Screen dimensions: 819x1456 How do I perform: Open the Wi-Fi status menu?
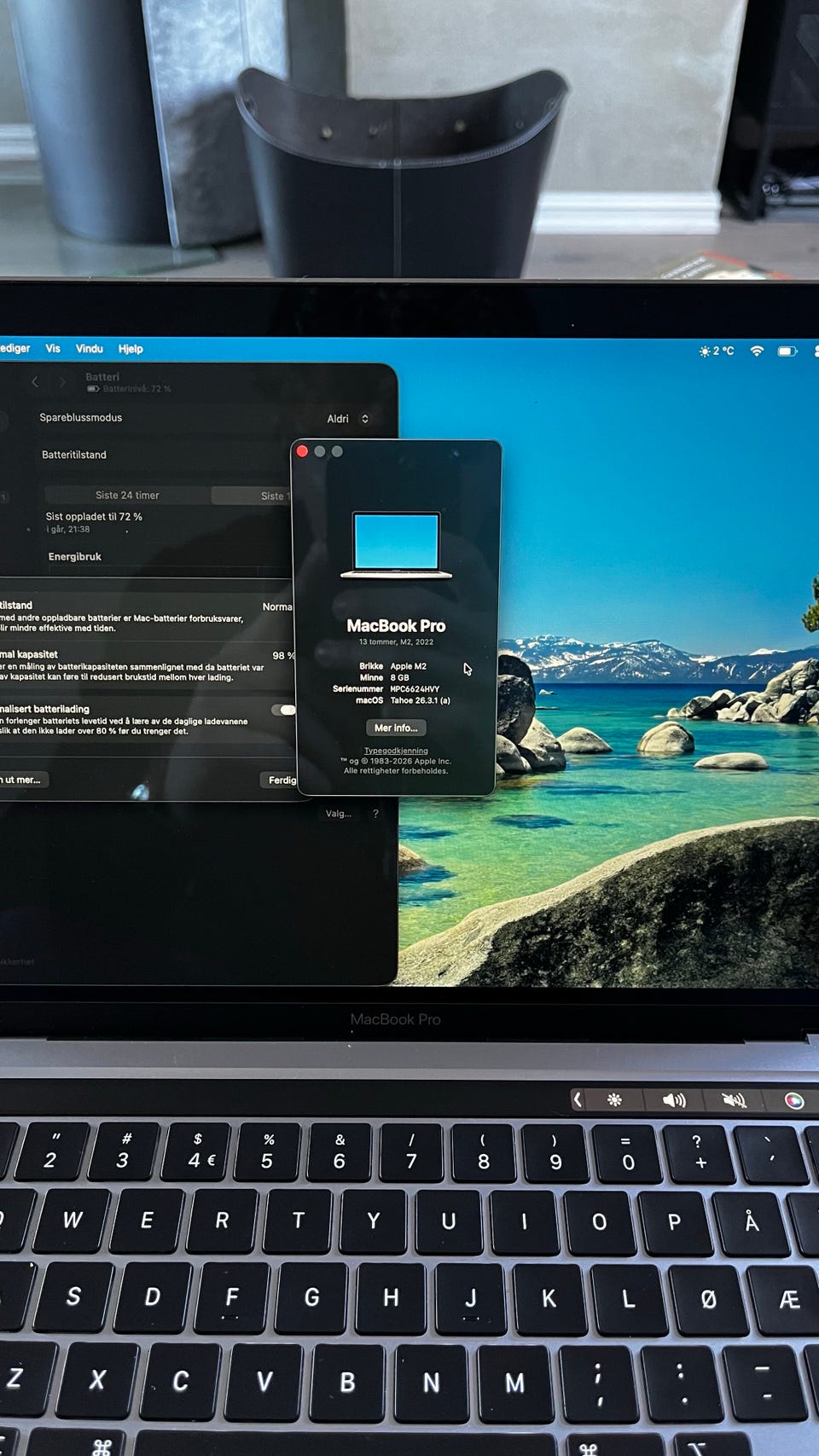[x=757, y=351]
